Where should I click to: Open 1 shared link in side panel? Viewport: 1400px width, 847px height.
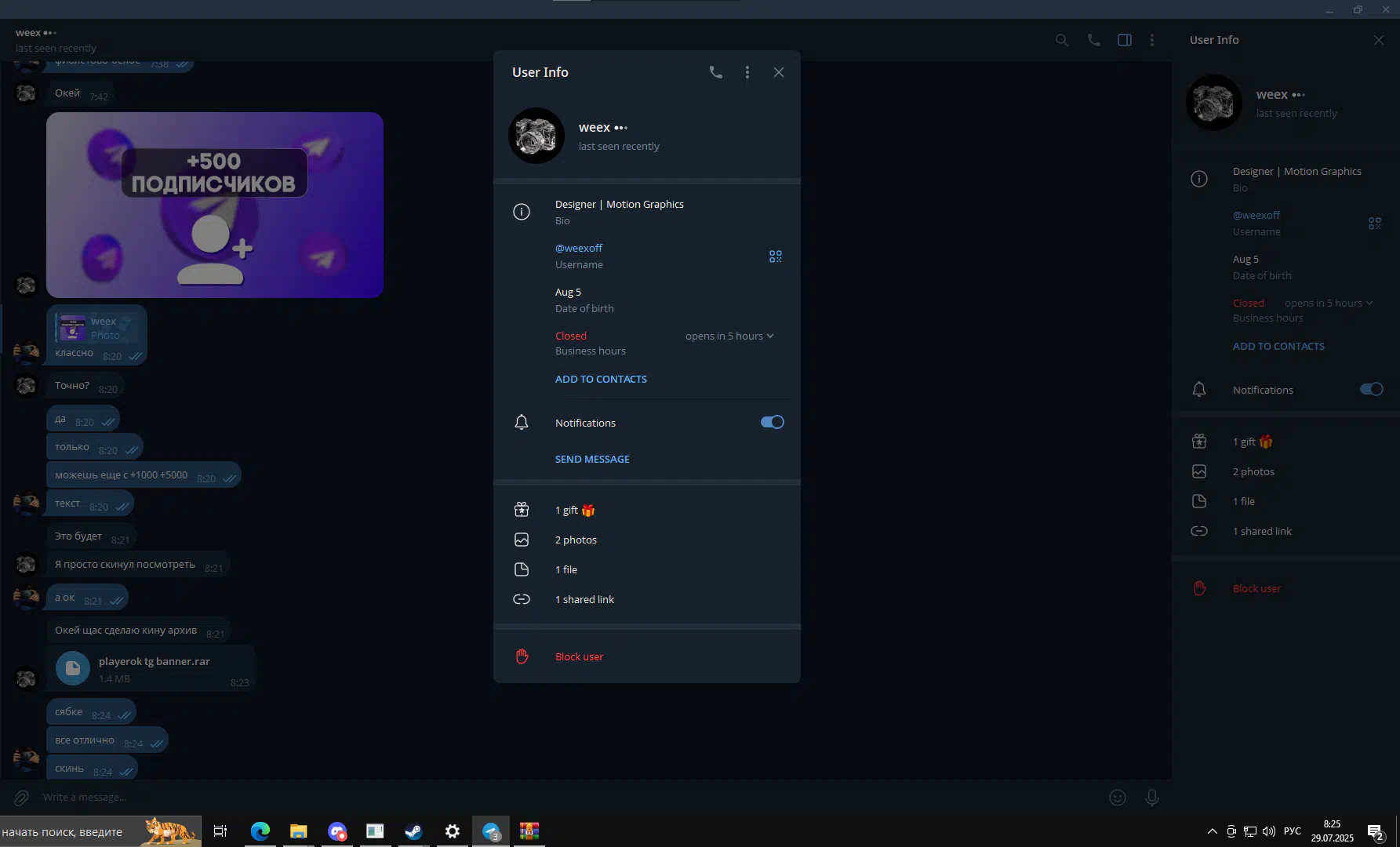pos(1285,531)
